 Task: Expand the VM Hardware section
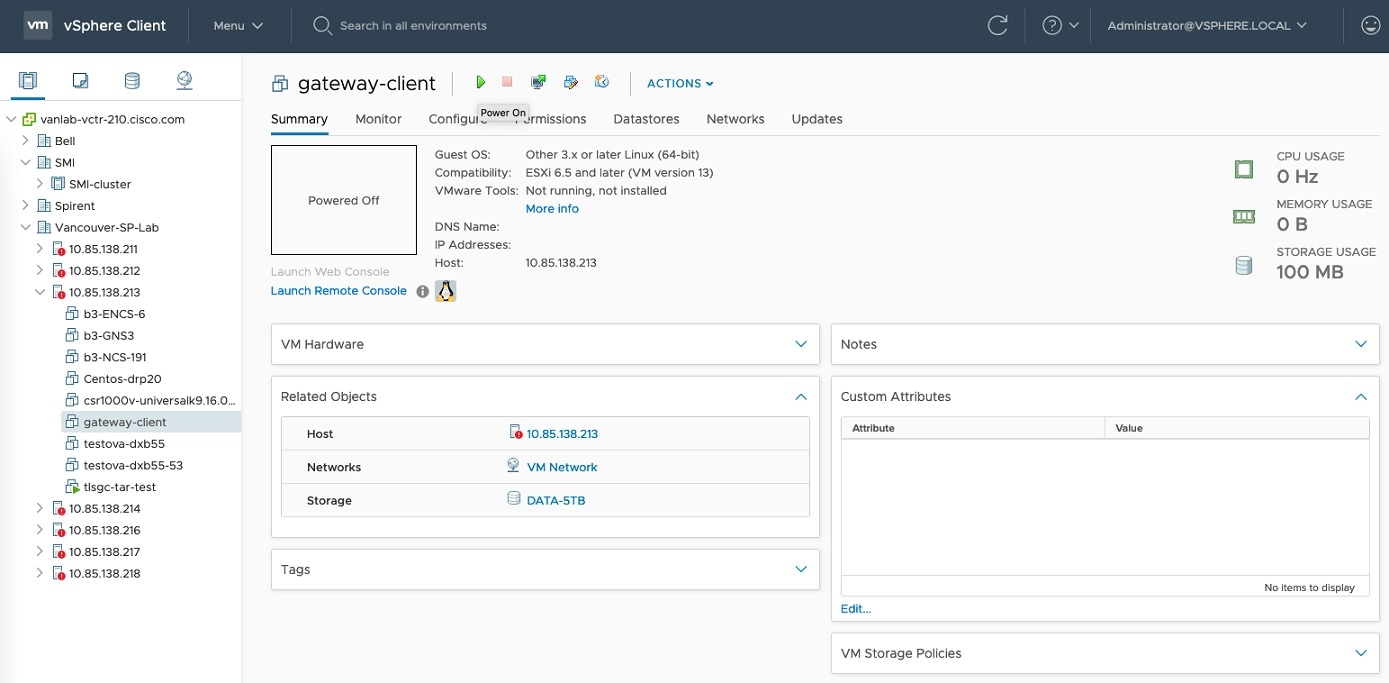click(x=800, y=343)
